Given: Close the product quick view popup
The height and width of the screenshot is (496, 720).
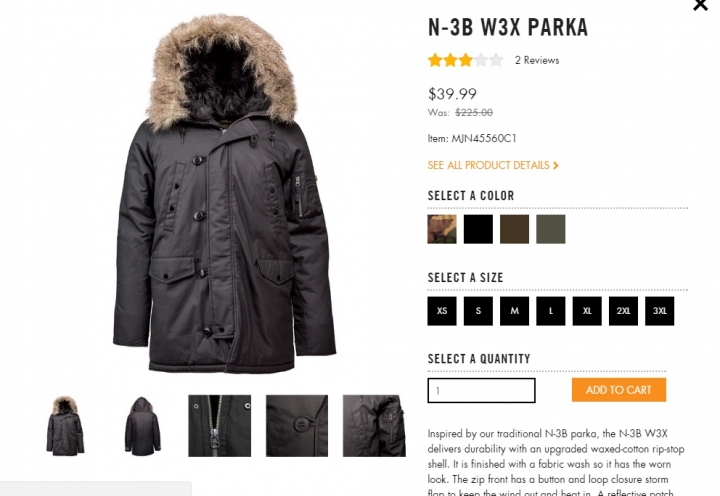Looking at the screenshot, I should 700,5.
